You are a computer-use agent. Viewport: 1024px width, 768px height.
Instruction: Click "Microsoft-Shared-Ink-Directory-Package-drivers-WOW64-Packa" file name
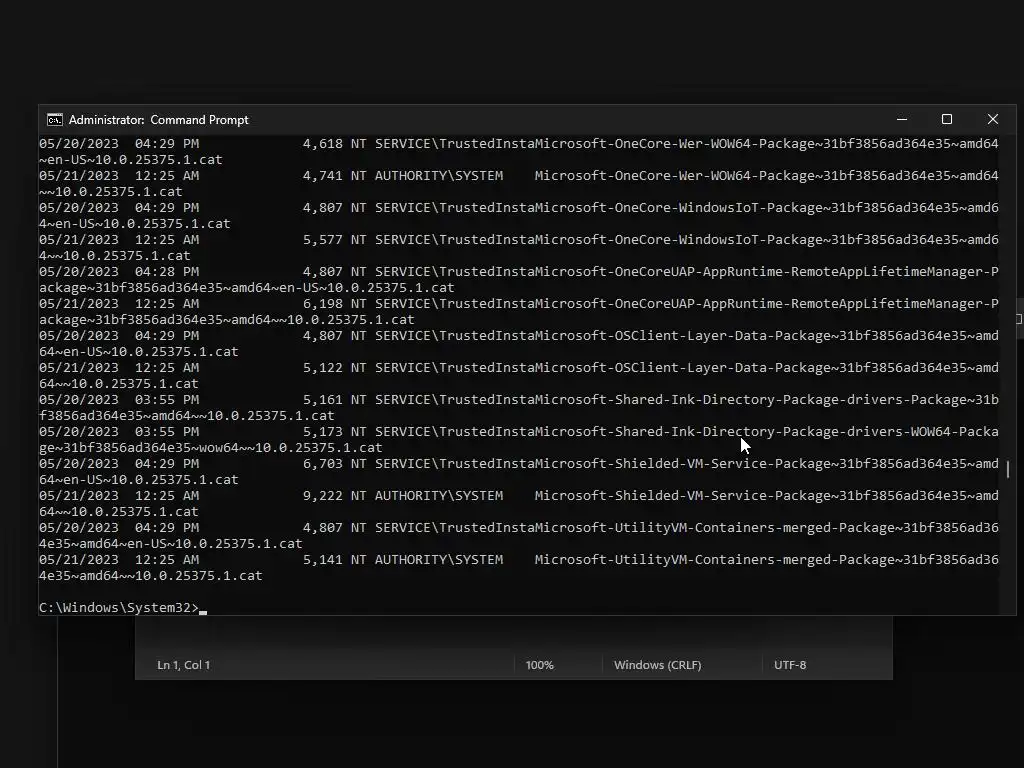point(767,432)
